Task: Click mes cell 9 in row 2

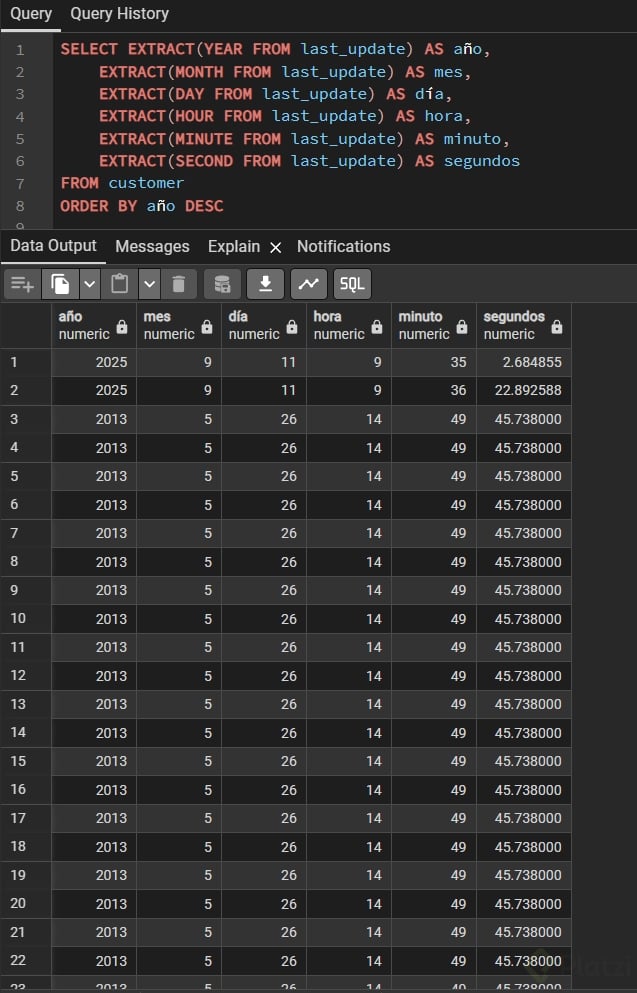Action: coord(179,390)
